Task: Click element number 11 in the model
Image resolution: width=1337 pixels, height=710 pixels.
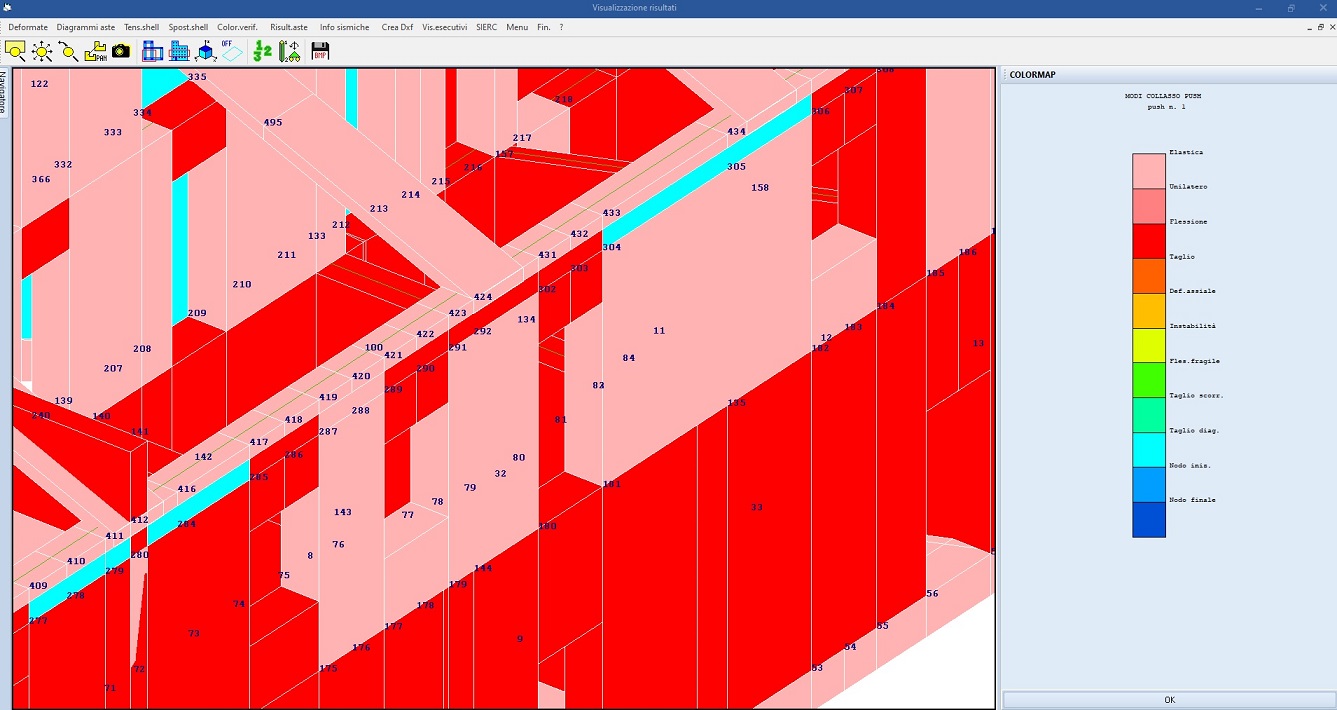Action: click(x=659, y=331)
